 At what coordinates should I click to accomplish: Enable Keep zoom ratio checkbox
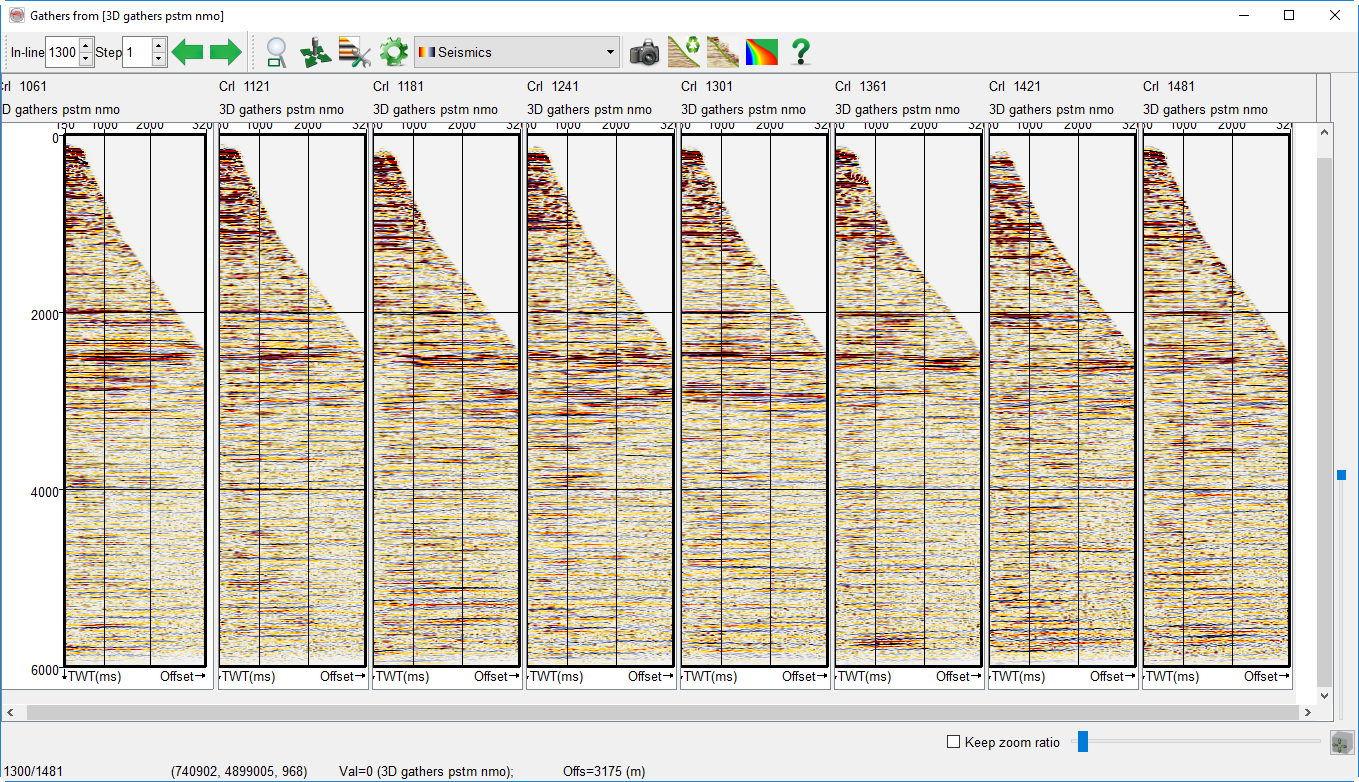point(954,742)
